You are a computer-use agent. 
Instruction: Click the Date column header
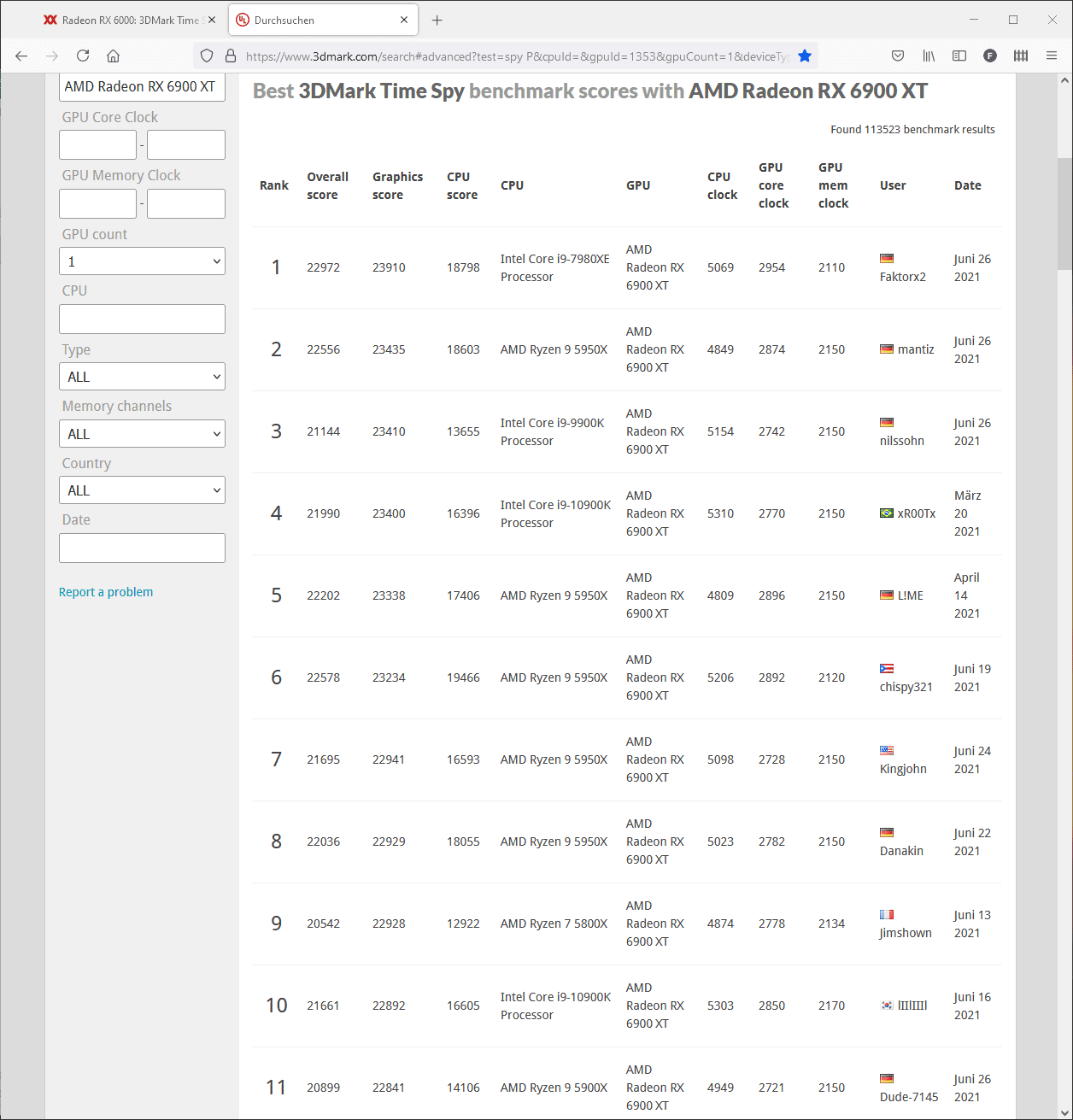click(967, 185)
